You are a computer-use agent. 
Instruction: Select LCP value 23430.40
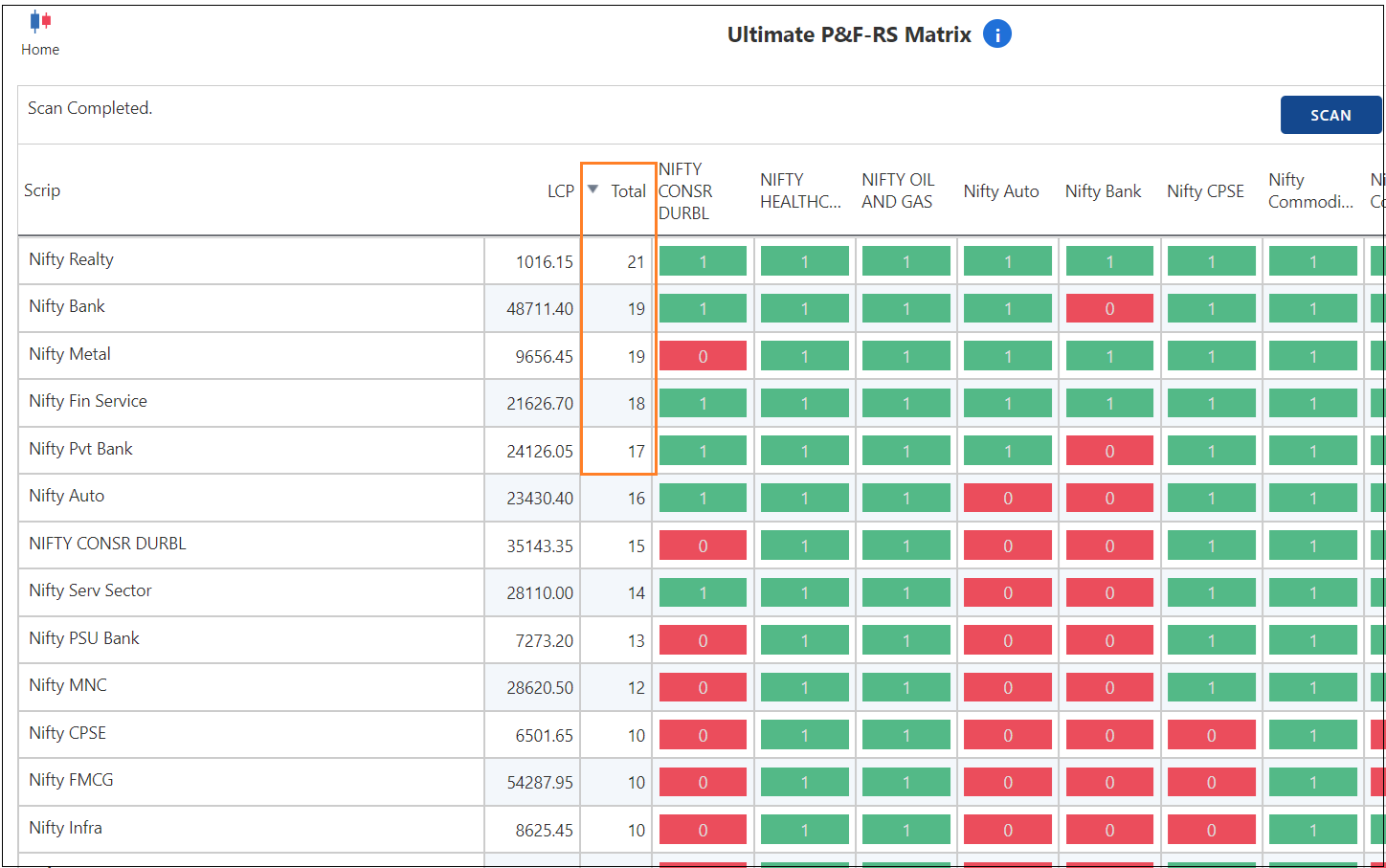(x=540, y=499)
